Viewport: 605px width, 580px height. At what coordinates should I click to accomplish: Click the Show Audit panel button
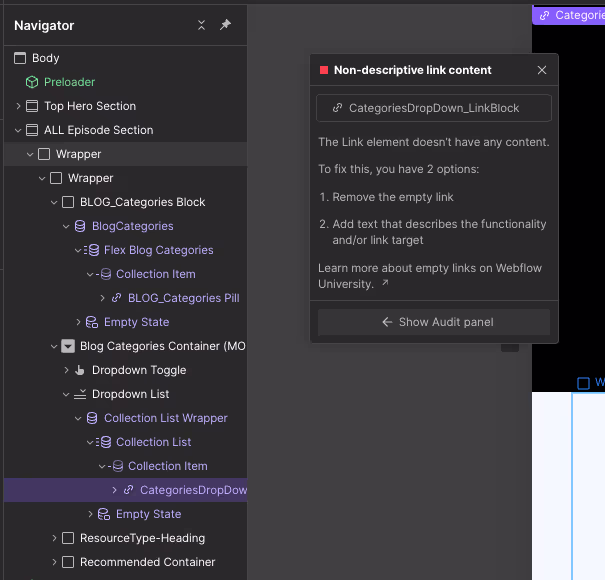pyautogui.click(x=434, y=322)
